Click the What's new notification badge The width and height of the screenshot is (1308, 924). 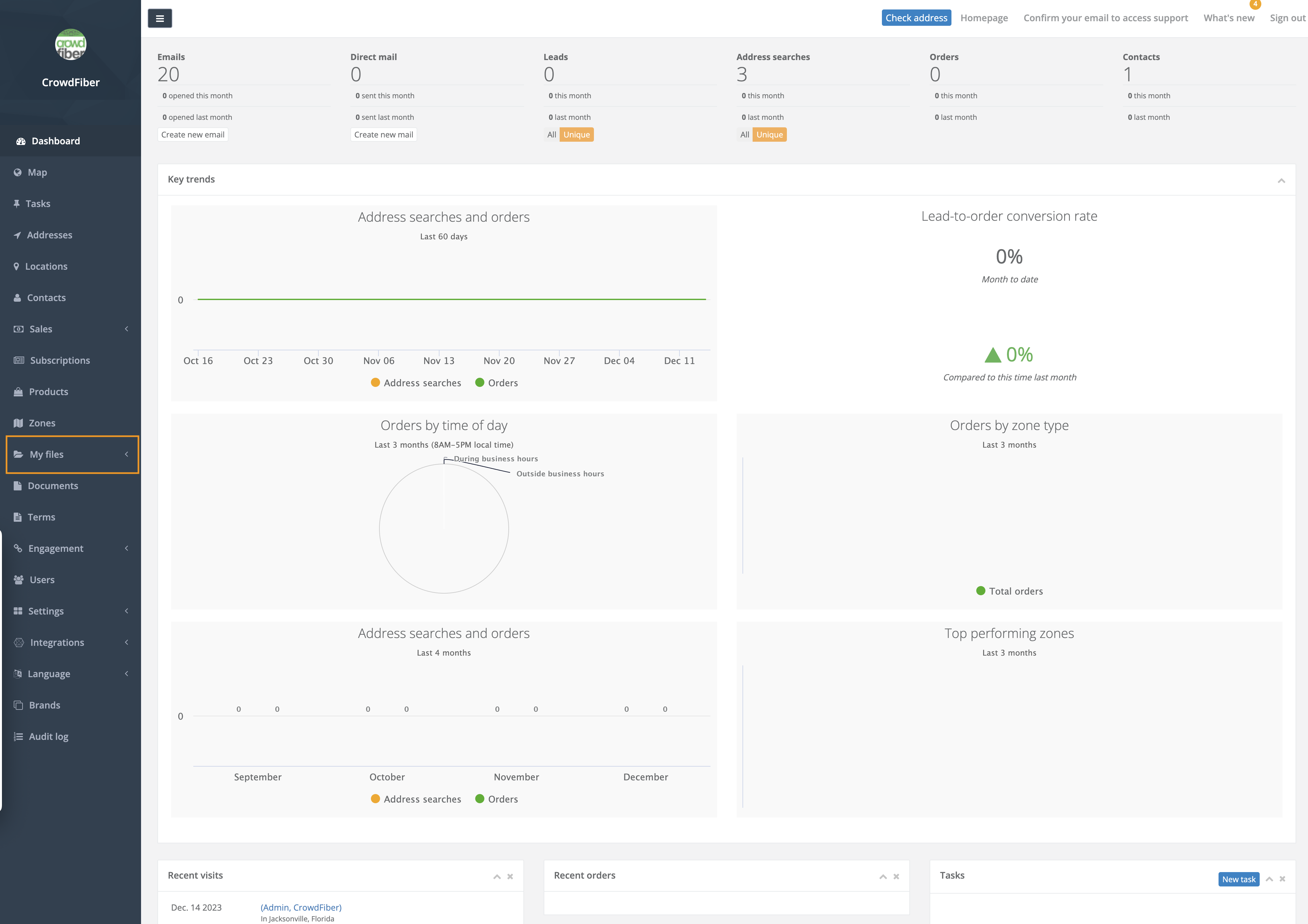pyautogui.click(x=1255, y=5)
